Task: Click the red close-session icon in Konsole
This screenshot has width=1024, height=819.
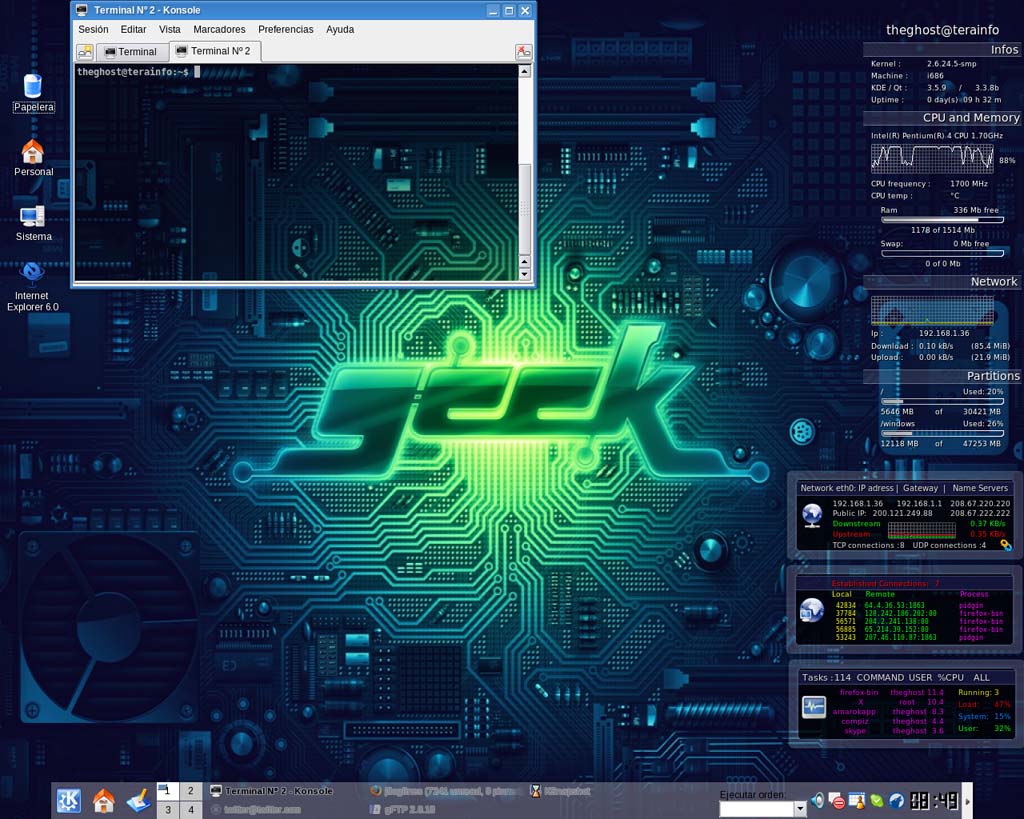Action: 523,51
